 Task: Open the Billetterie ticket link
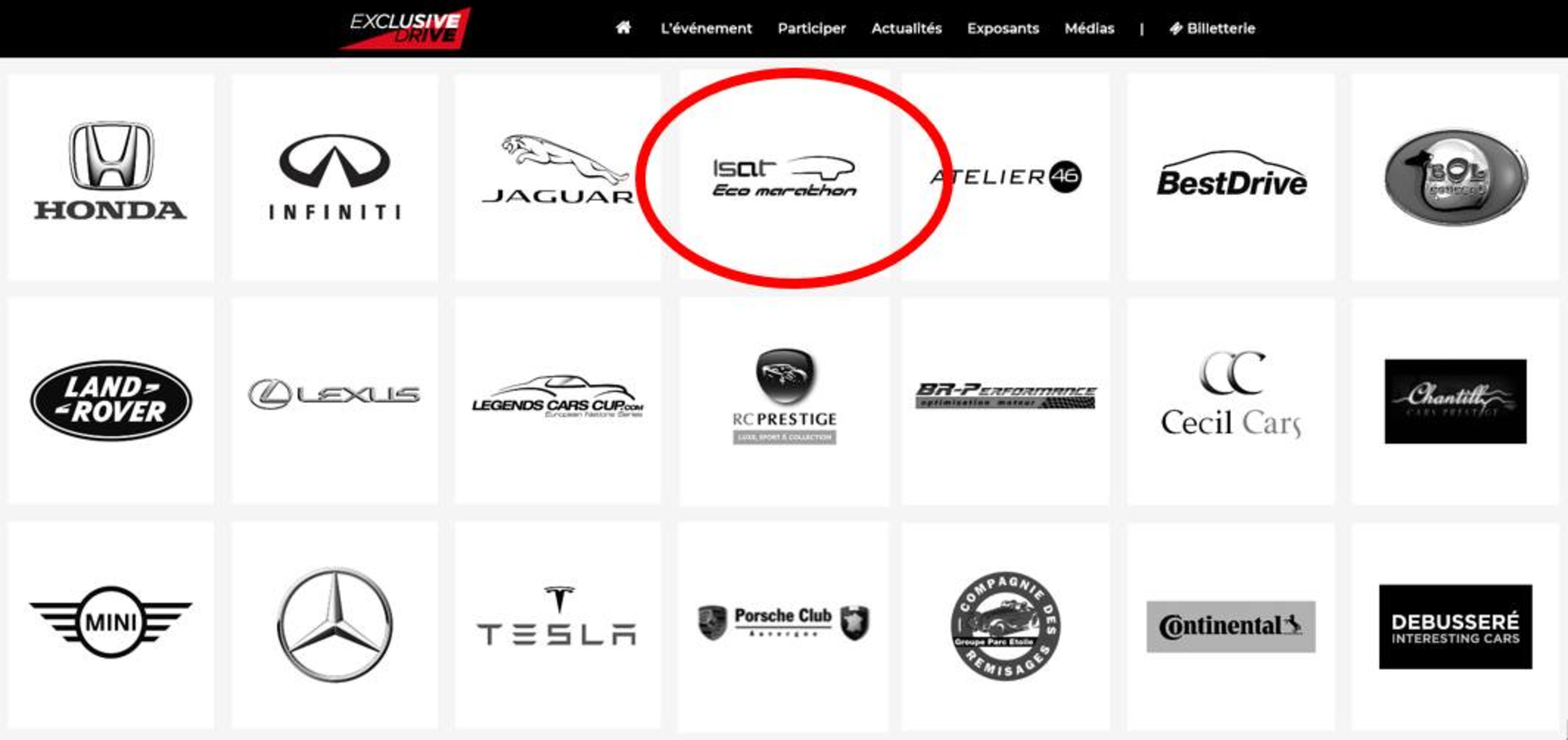pyautogui.click(x=1212, y=28)
